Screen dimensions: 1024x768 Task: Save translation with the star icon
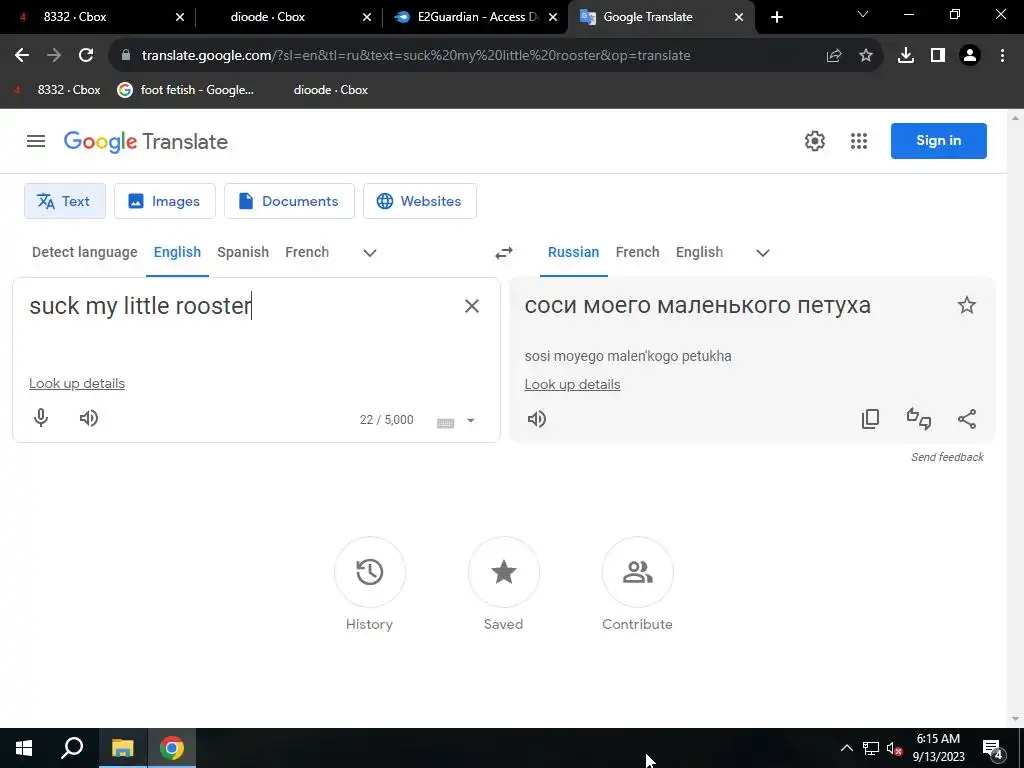(967, 305)
